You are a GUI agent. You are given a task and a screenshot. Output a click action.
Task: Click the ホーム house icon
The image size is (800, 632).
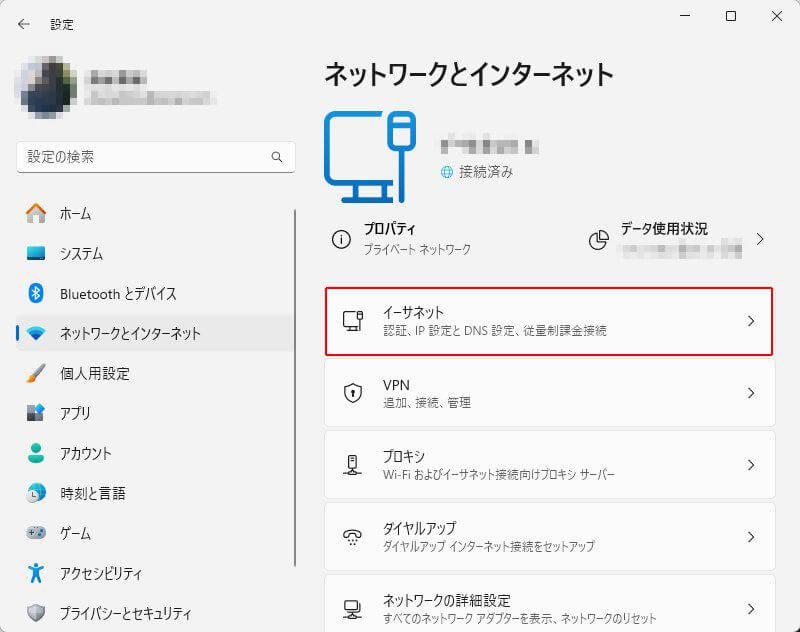click(36, 213)
